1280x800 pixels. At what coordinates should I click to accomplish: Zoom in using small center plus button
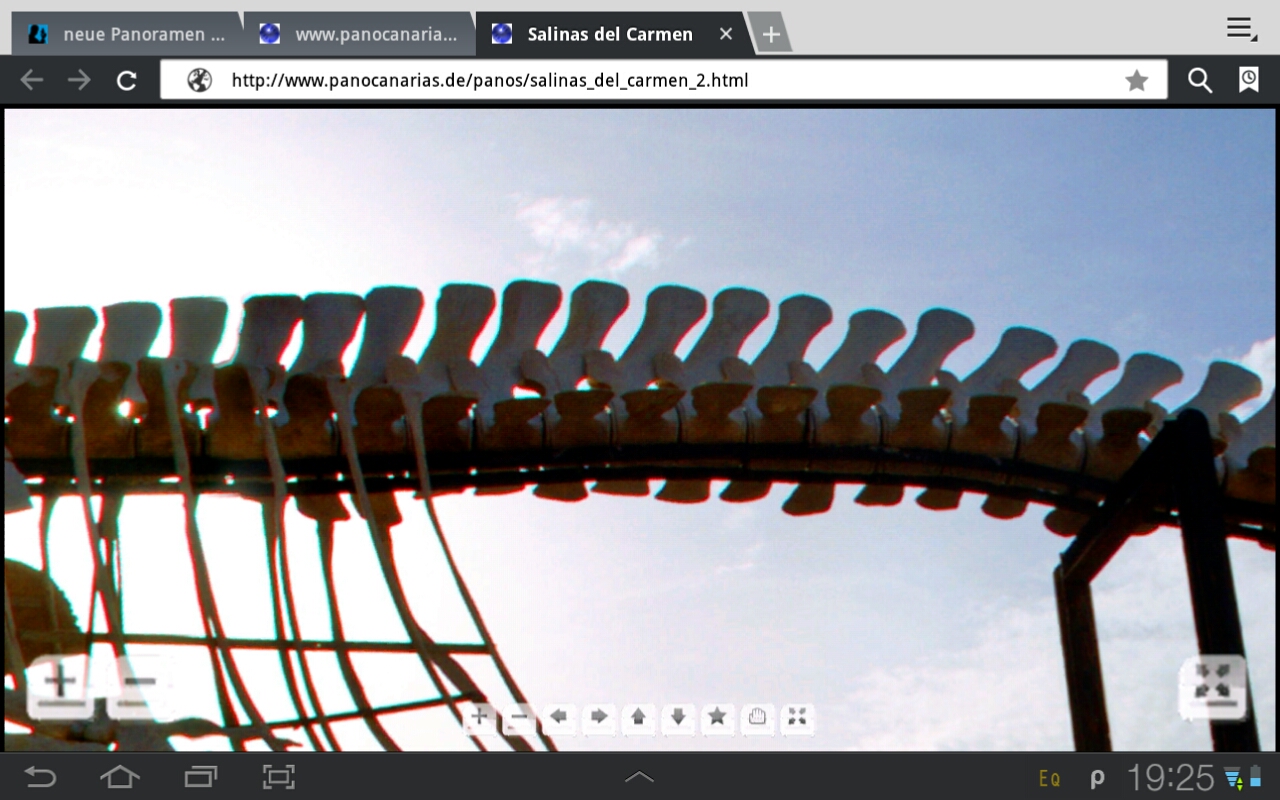tap(479, 717)
